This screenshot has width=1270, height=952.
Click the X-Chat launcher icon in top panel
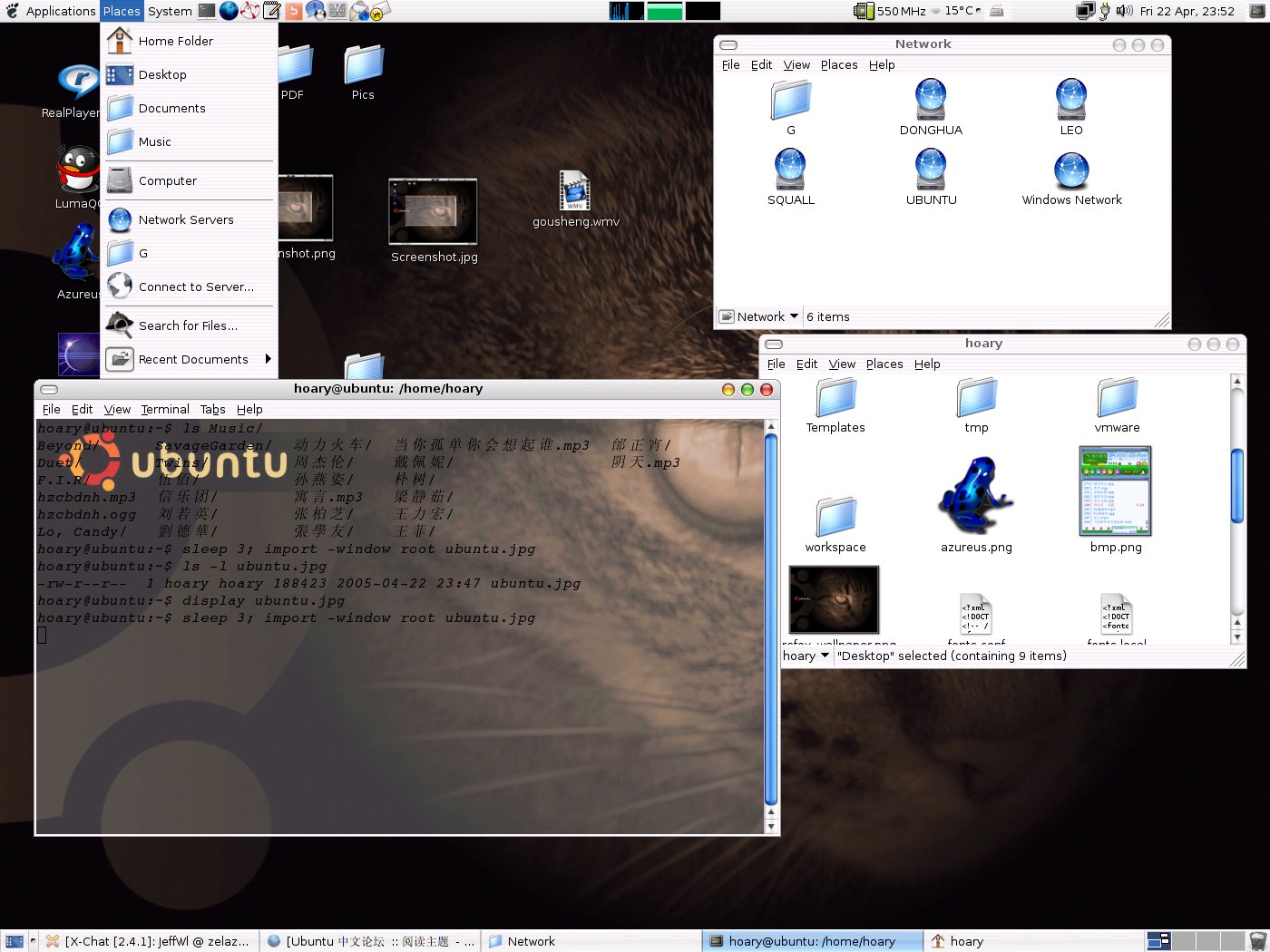click(337, 11)
